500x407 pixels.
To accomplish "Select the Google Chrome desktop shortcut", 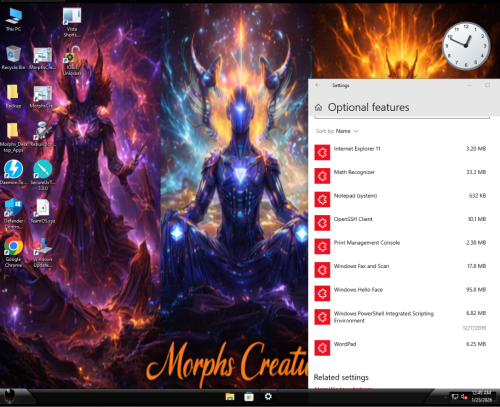I will tap(13, 252).
